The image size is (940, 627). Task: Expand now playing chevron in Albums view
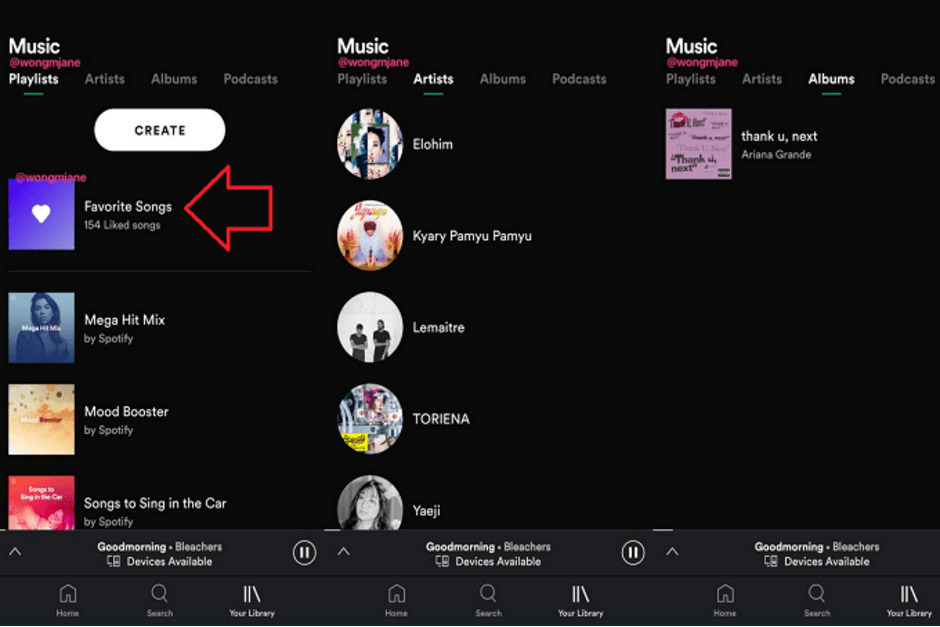tap(672, 552)
